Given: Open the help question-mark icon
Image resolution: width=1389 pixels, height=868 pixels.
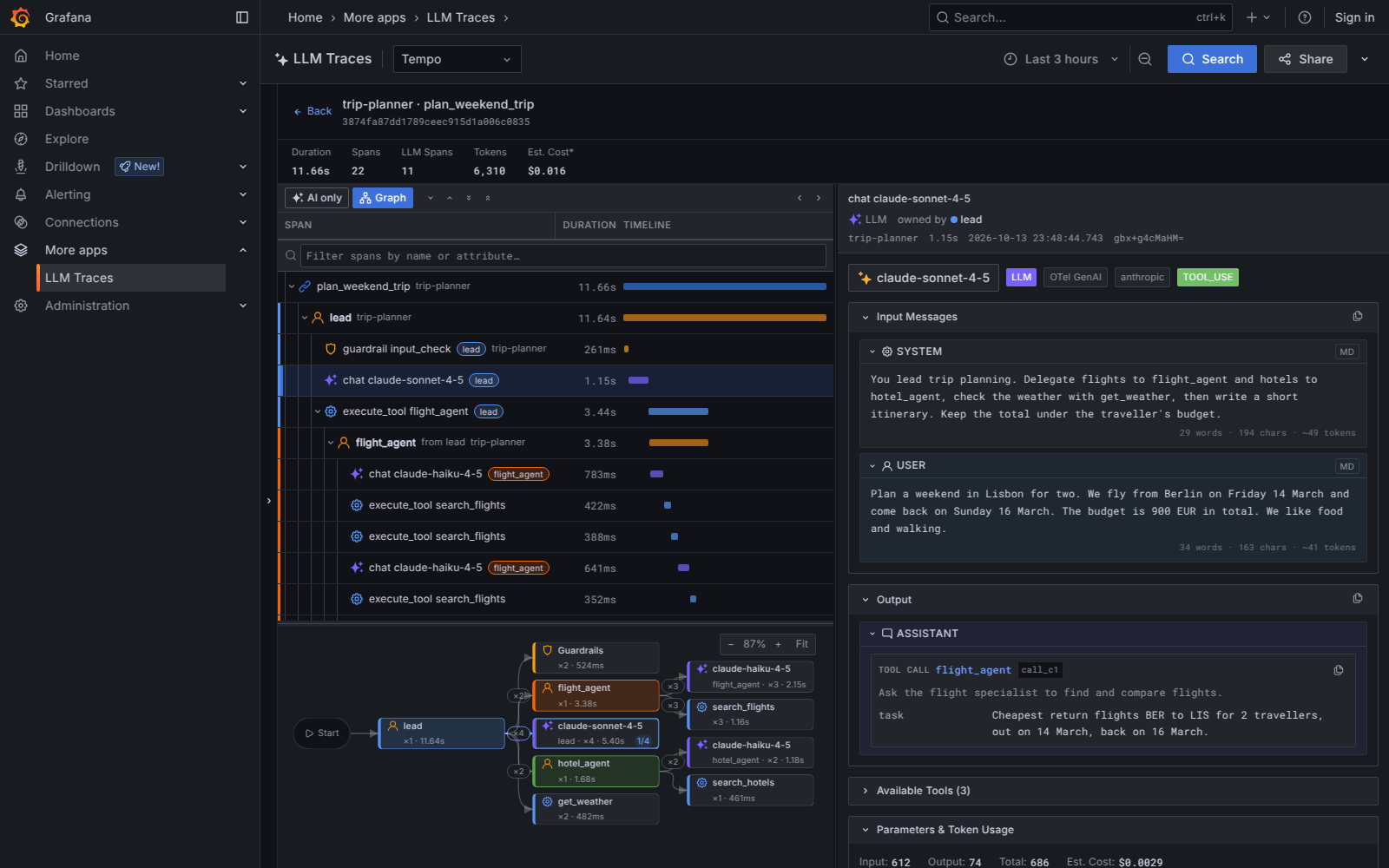Looking at the screenshot, I should (x=1304, y=17).
